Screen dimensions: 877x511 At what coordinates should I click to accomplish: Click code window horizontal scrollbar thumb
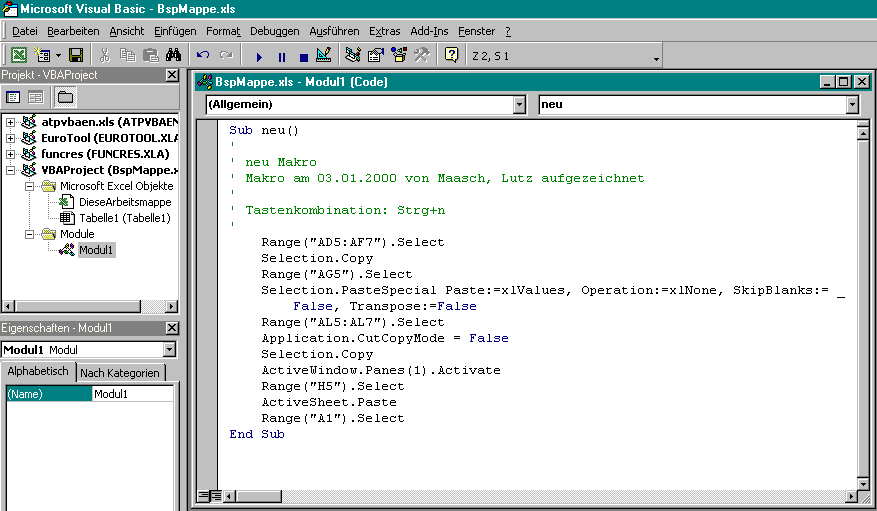click(258, 496)
